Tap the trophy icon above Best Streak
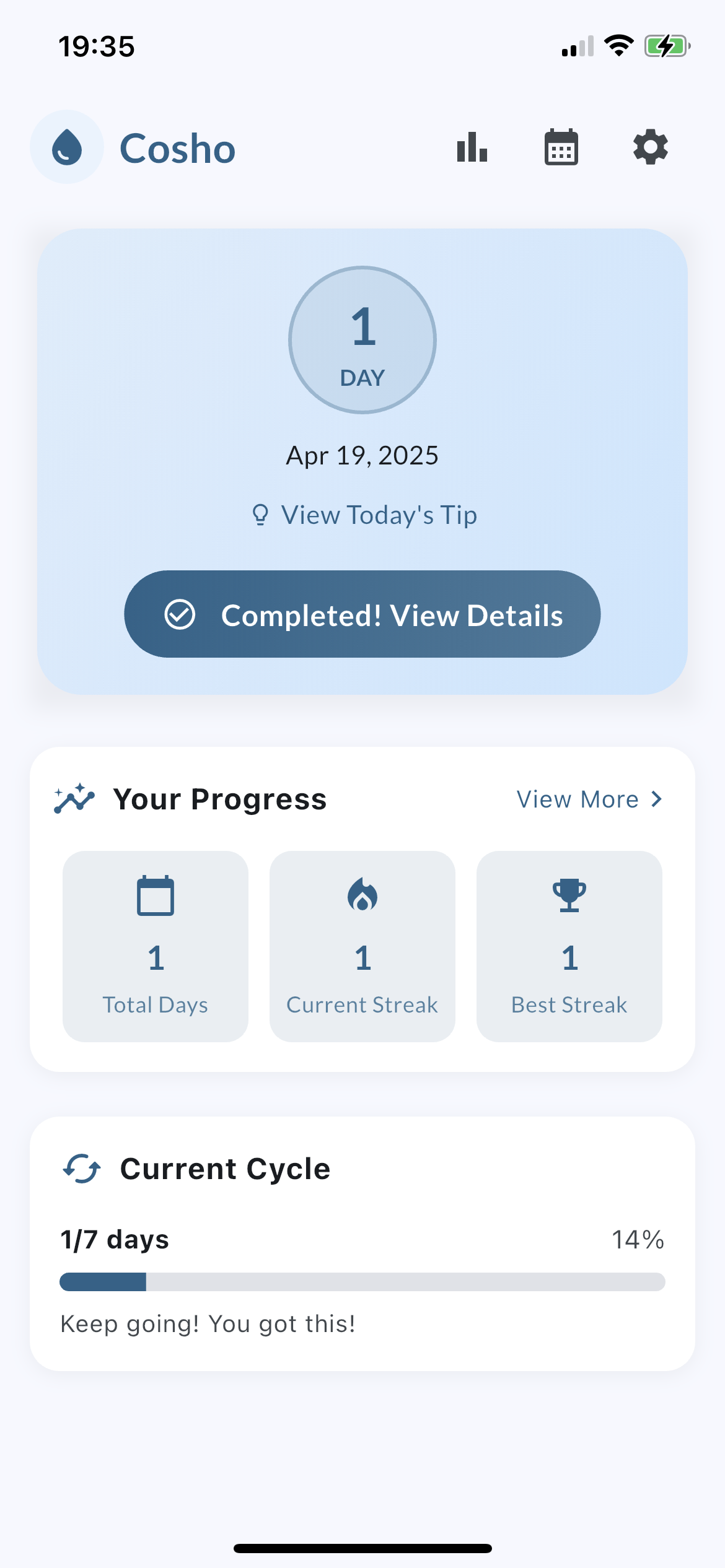Viewport: 725px width, 1568px height. point(569,895)
